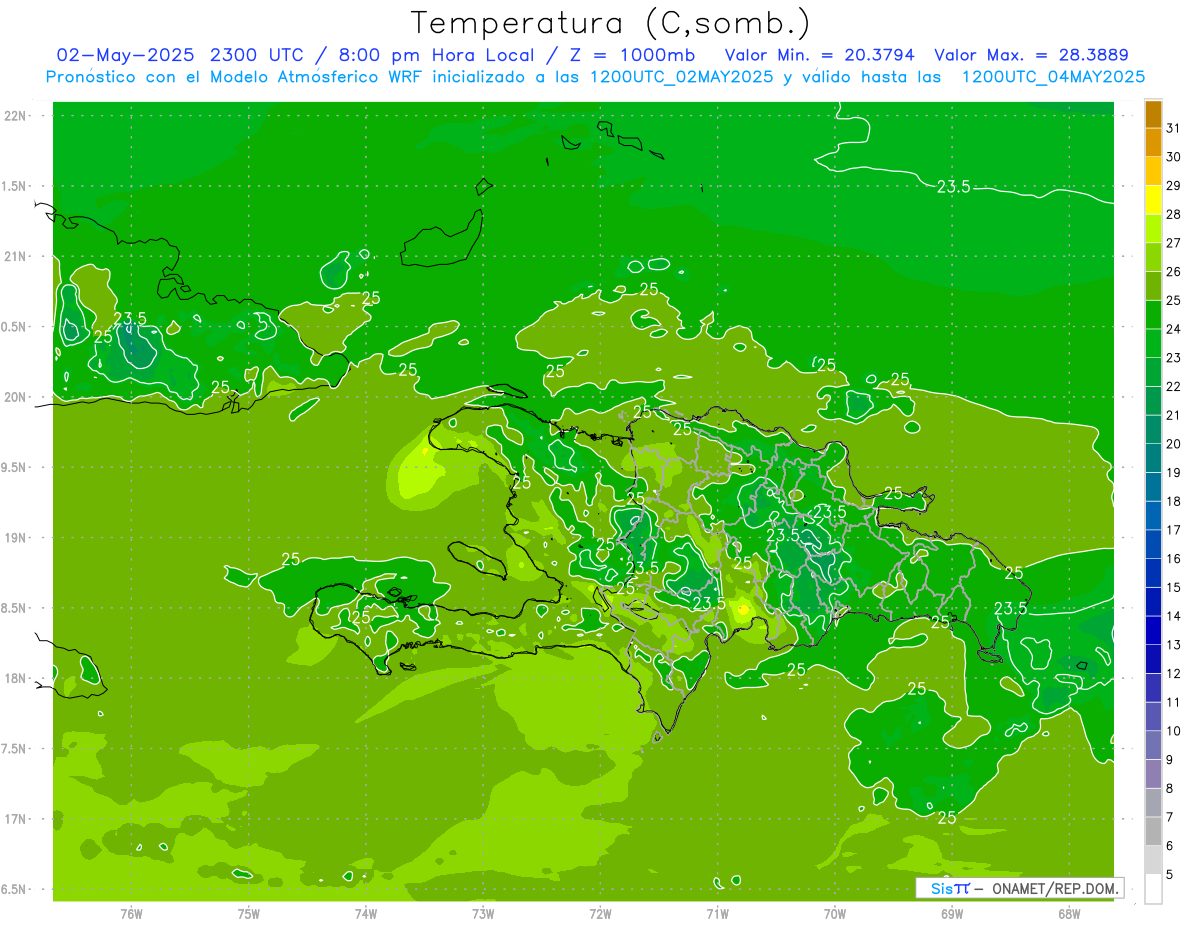1200x927 pixels.
Task: Click the 19N latitude axis label
Action: pos(15,537)
